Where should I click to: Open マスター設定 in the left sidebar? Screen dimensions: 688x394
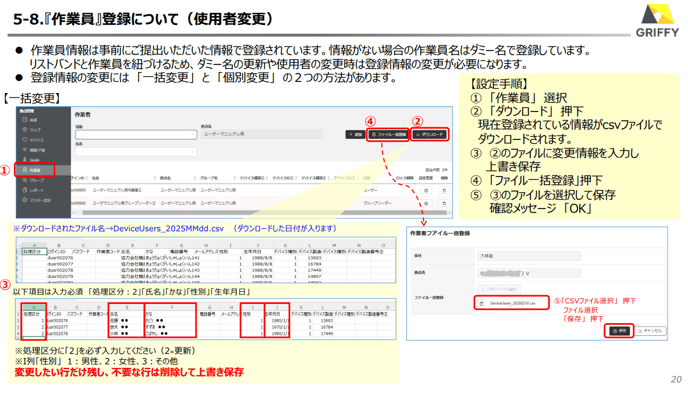[x=37, y=200]
